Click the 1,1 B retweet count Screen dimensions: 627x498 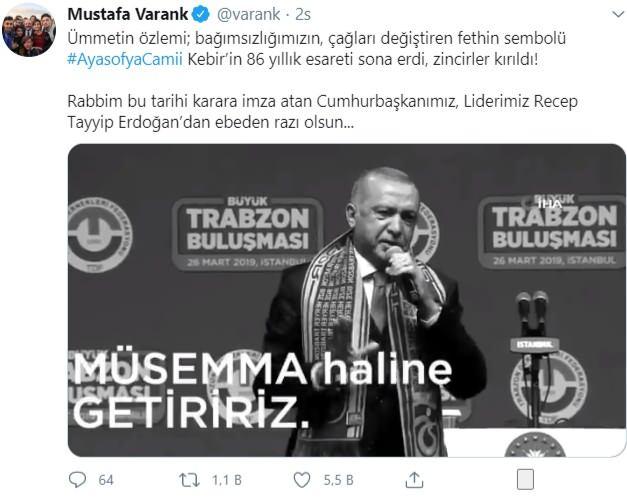[227, 480]
